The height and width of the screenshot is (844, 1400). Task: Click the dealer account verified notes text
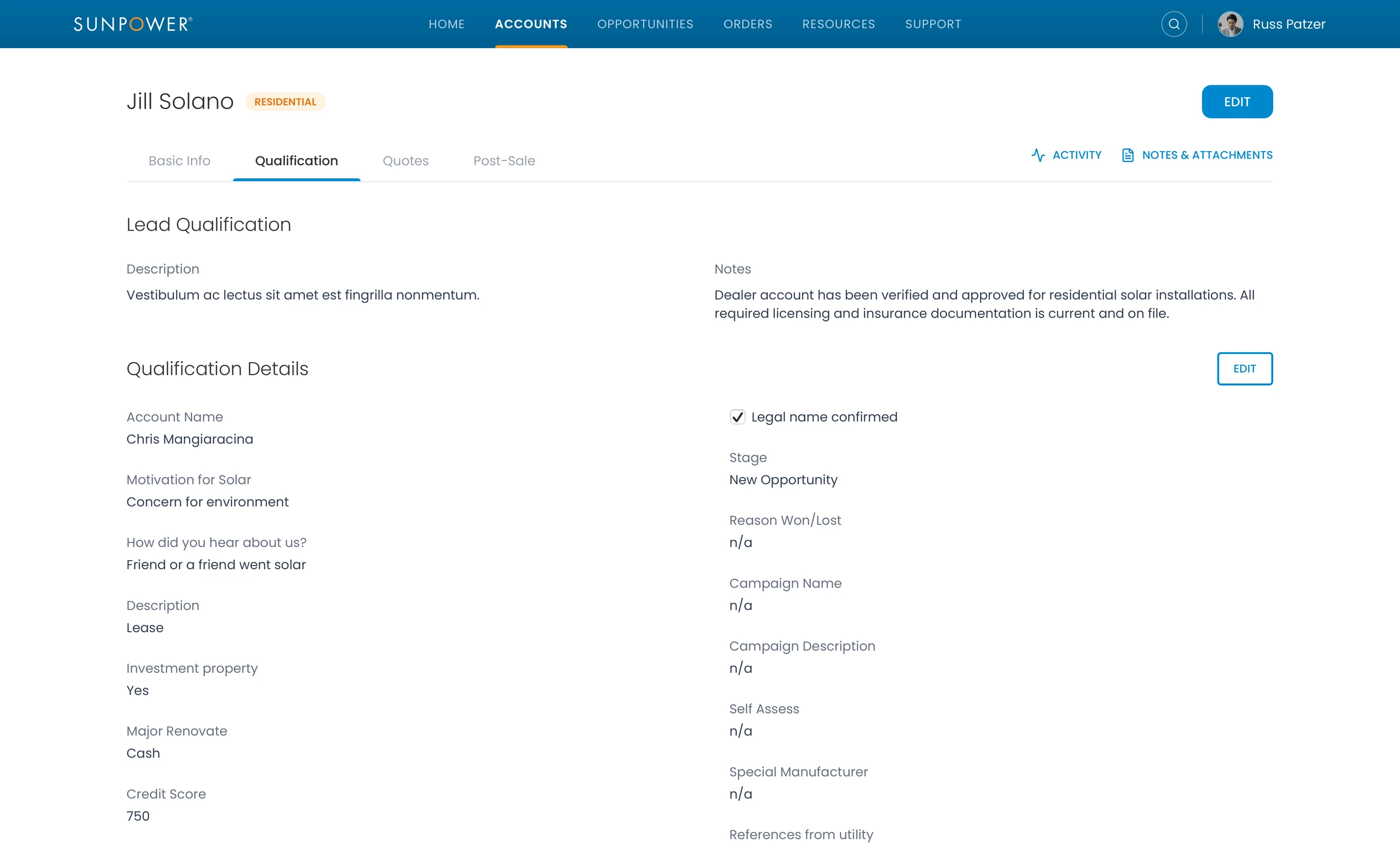984,304
